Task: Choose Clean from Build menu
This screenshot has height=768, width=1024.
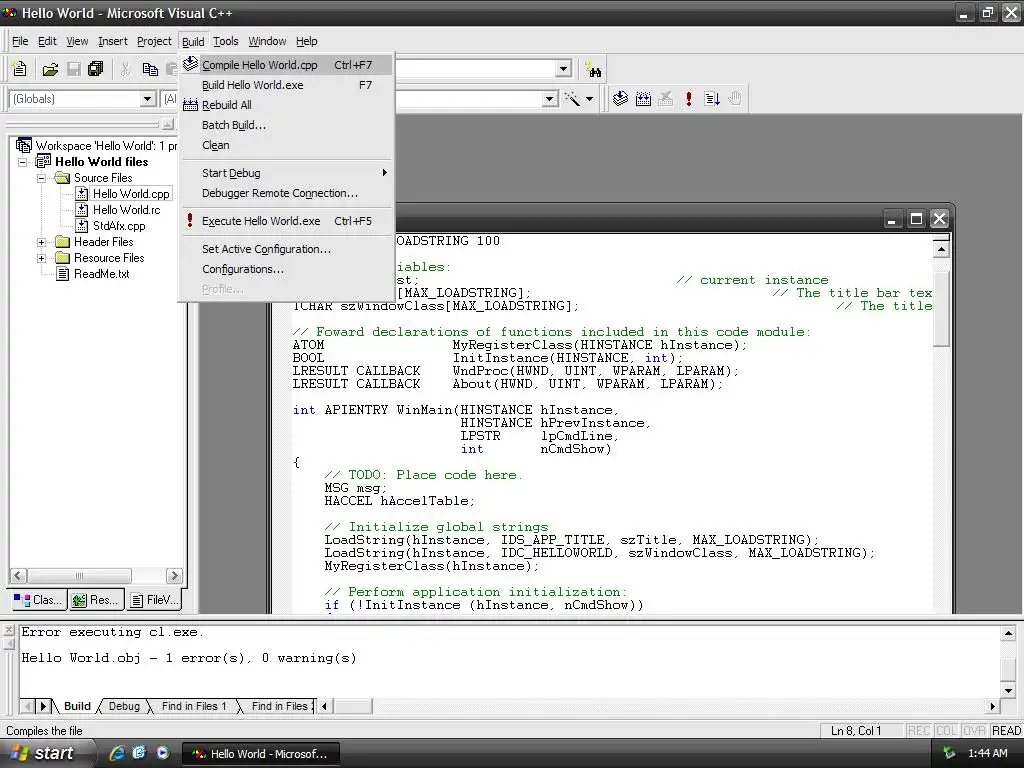Action: coord(286,145)
